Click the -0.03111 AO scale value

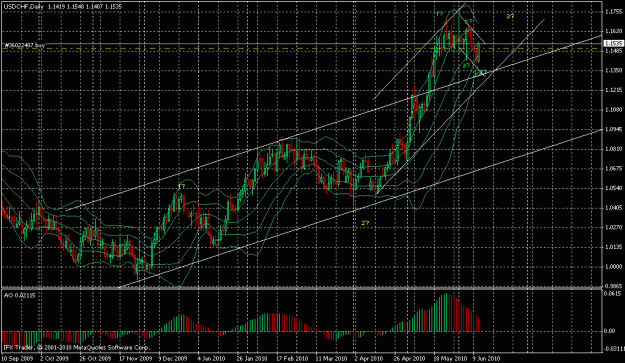[614, 349]
